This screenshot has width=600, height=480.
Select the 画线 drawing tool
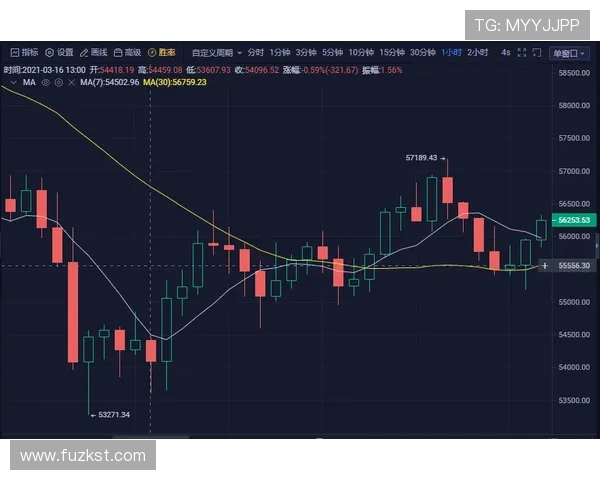[x=93, y=52]
